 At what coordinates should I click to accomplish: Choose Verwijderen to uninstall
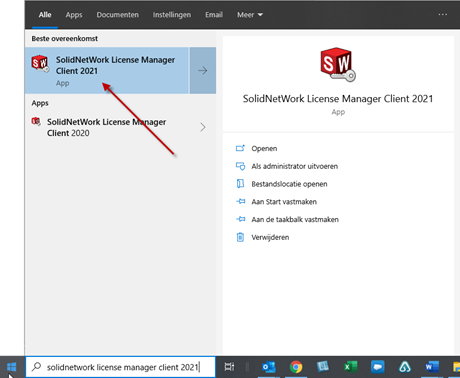[x=270, y=237]
